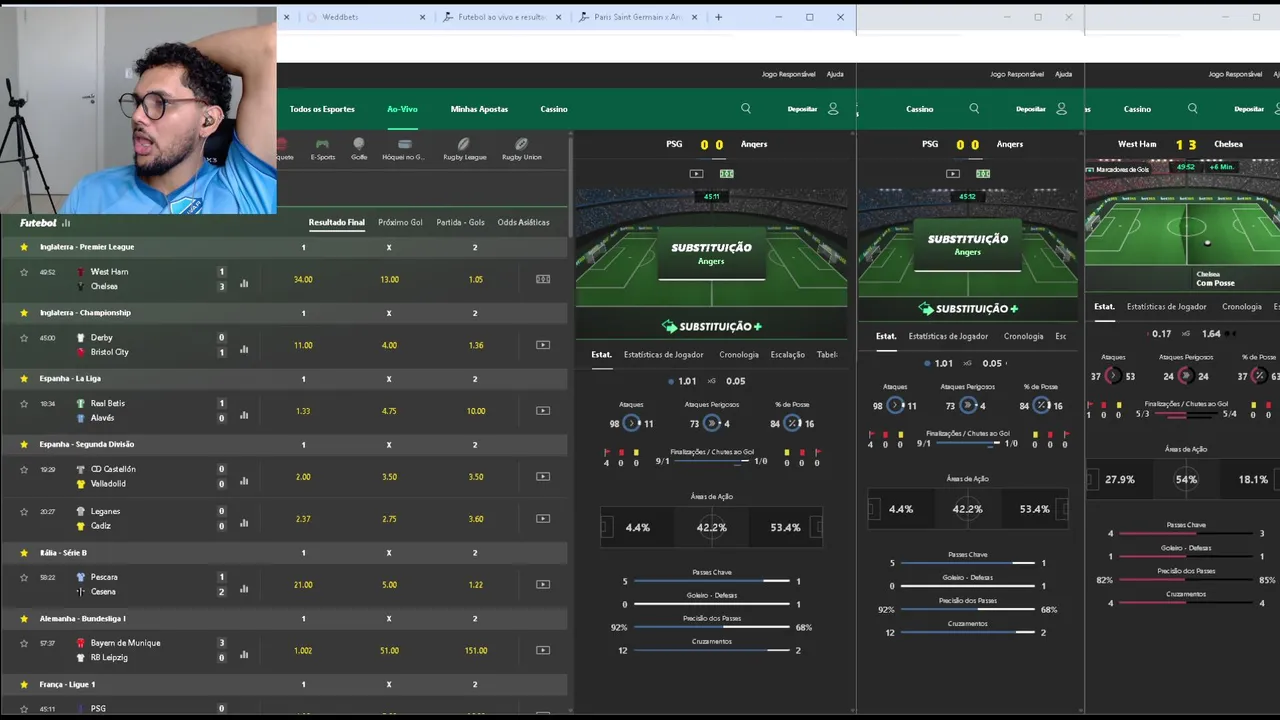Watch live stream of Derby vs Bristol City
This screenshot has height=720, width=1280.
click(x=543, y=345)
